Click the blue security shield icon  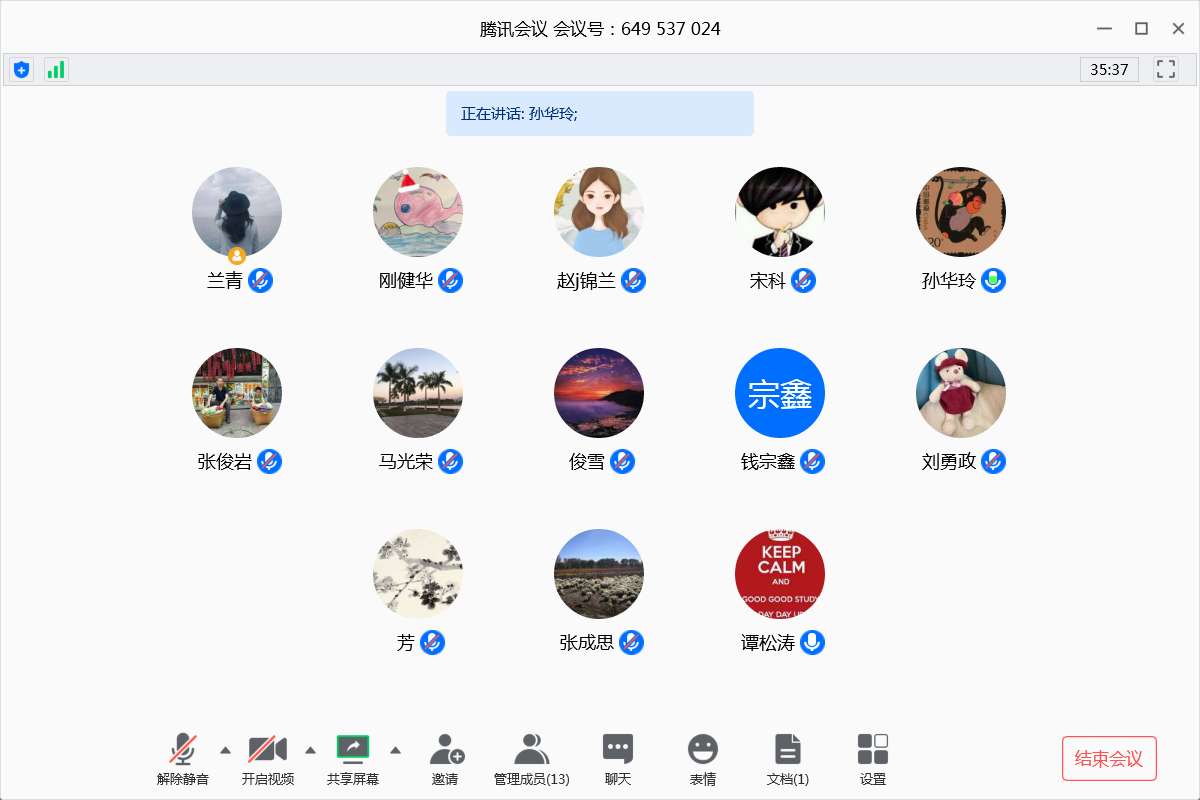pyautogui.click(x=21, y=69)
